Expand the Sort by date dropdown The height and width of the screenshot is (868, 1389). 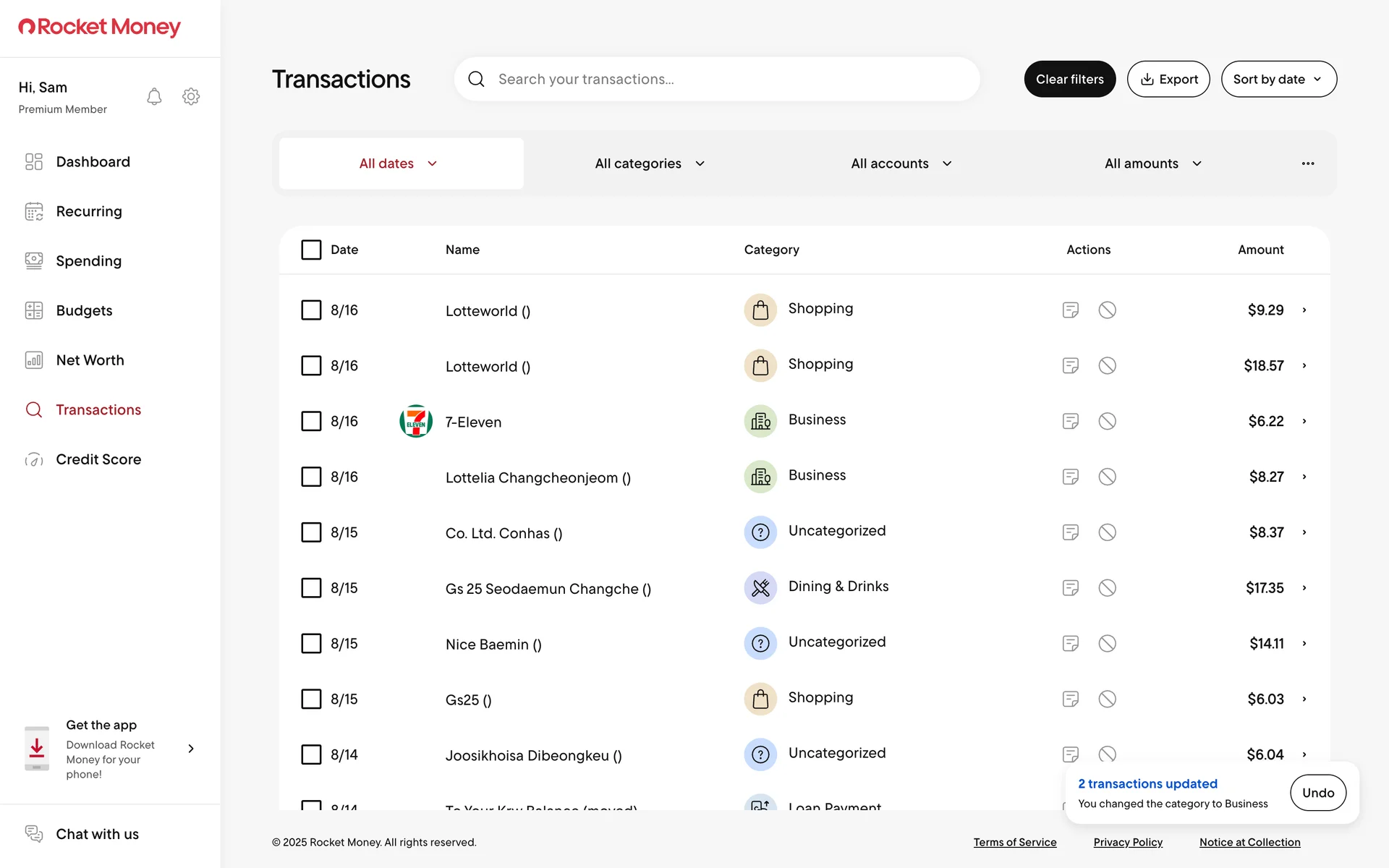tap(1278, 79)
